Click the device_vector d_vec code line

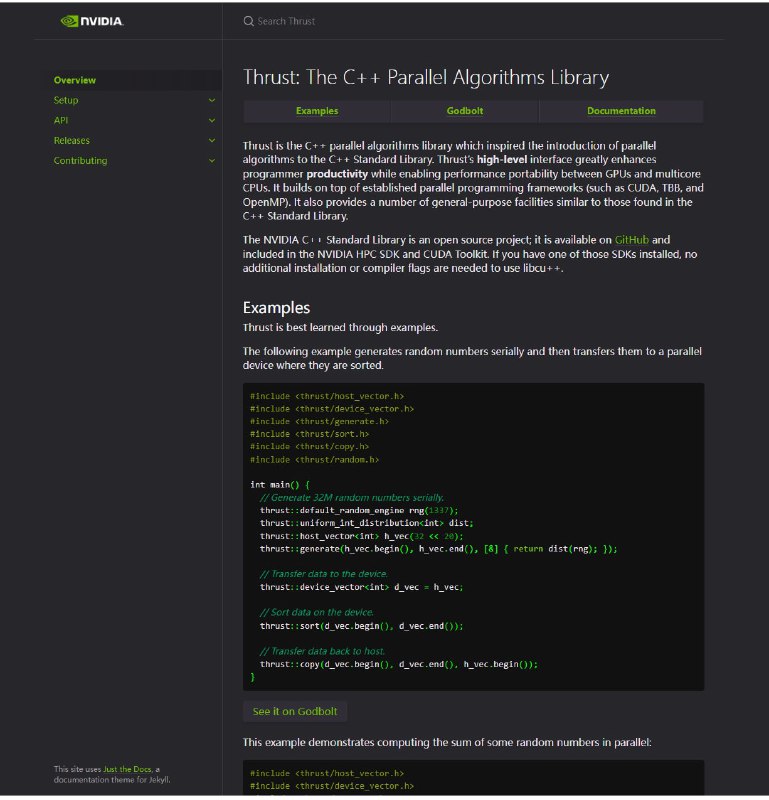[361, 587]
